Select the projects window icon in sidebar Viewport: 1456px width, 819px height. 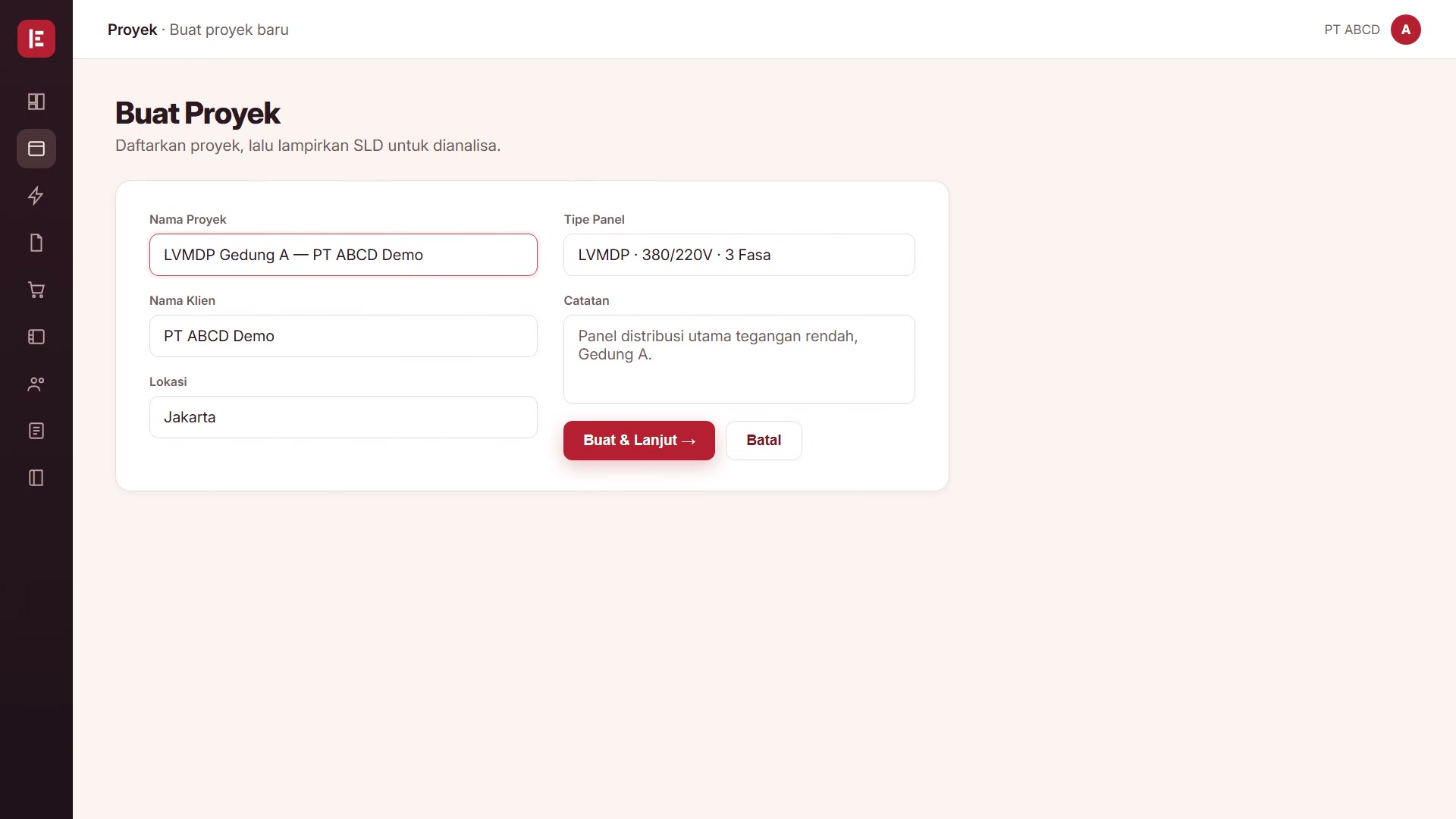36,149
